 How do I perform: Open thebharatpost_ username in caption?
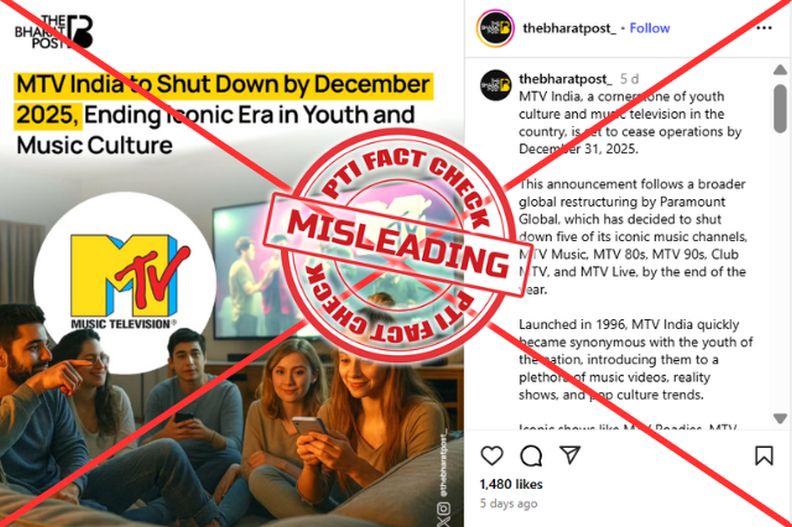[565, 79]
